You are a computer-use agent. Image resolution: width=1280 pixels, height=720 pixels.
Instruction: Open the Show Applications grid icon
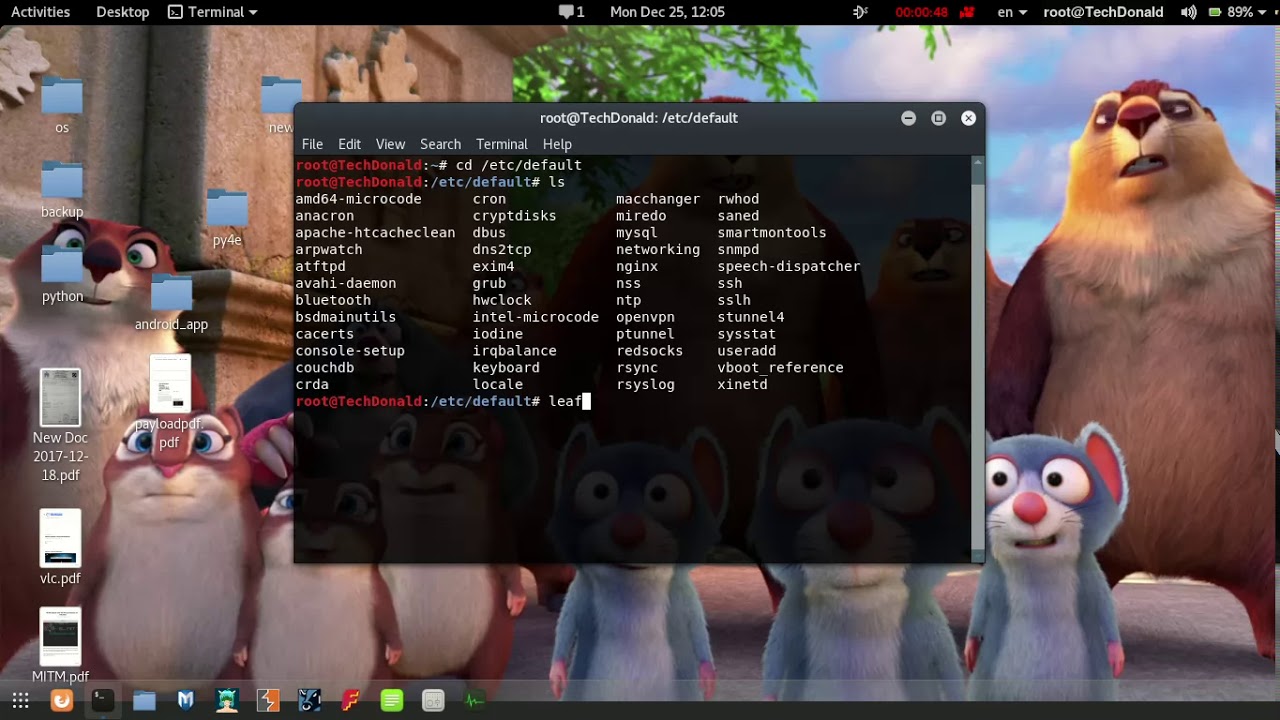[x=20, y=701]
